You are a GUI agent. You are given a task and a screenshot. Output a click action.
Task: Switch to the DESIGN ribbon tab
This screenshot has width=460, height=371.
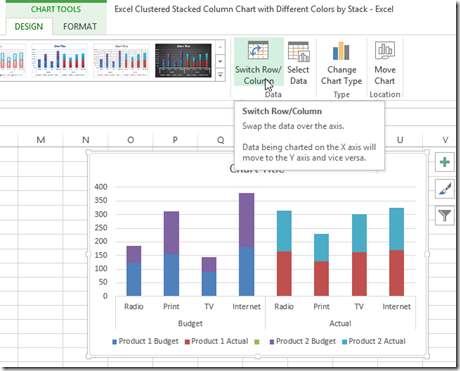tap(29, 26)
